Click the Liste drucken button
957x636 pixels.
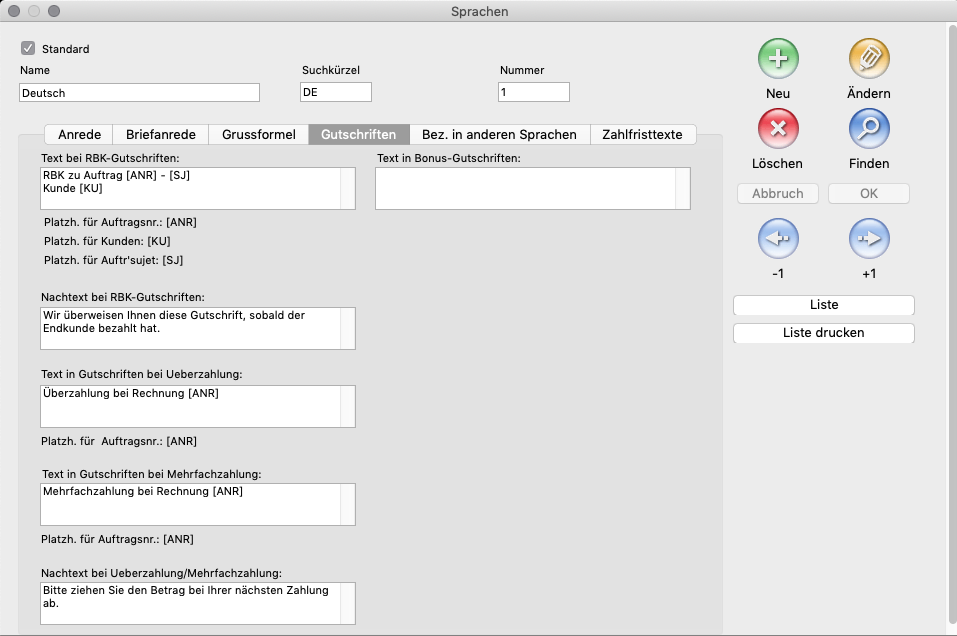click(x=823, y=333)
